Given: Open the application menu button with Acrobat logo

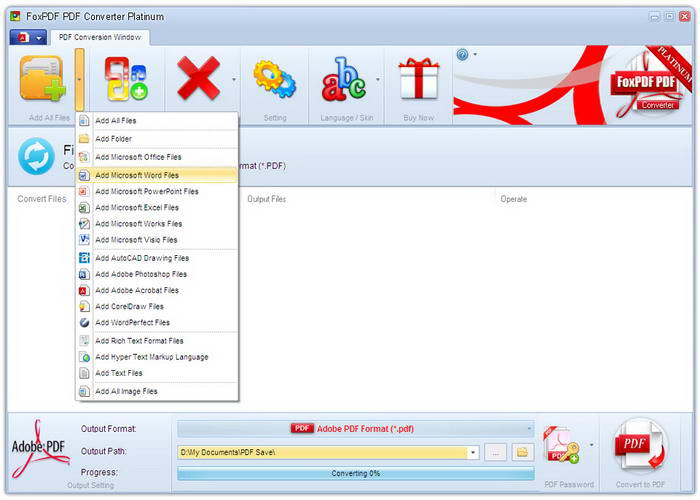Looking at the screenshot, I should (x=28, y=38).
